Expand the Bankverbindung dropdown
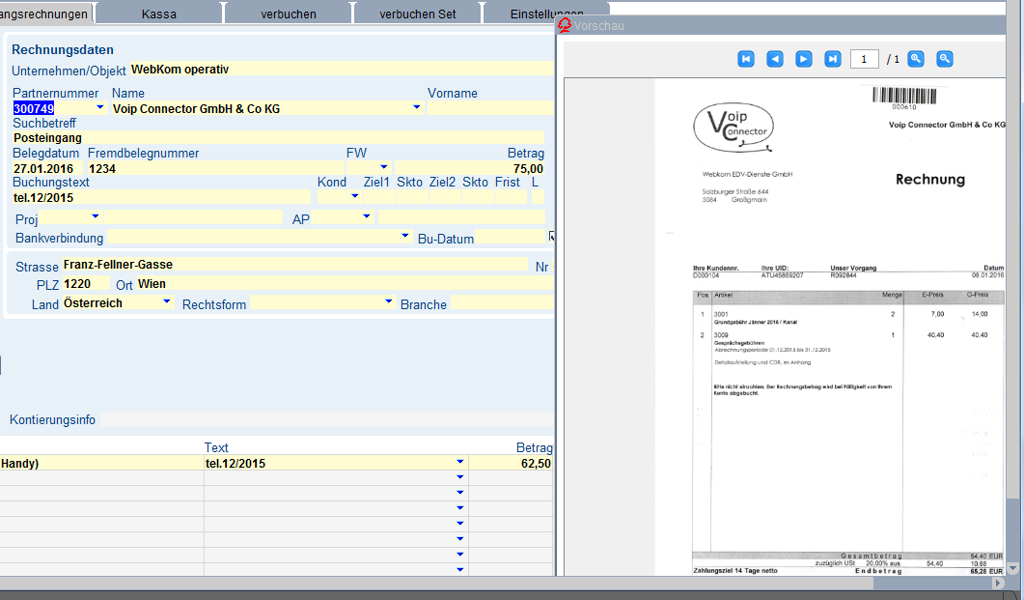This screenshot has width=1024, height=600. pyautogui.click(x=405, y=237)
